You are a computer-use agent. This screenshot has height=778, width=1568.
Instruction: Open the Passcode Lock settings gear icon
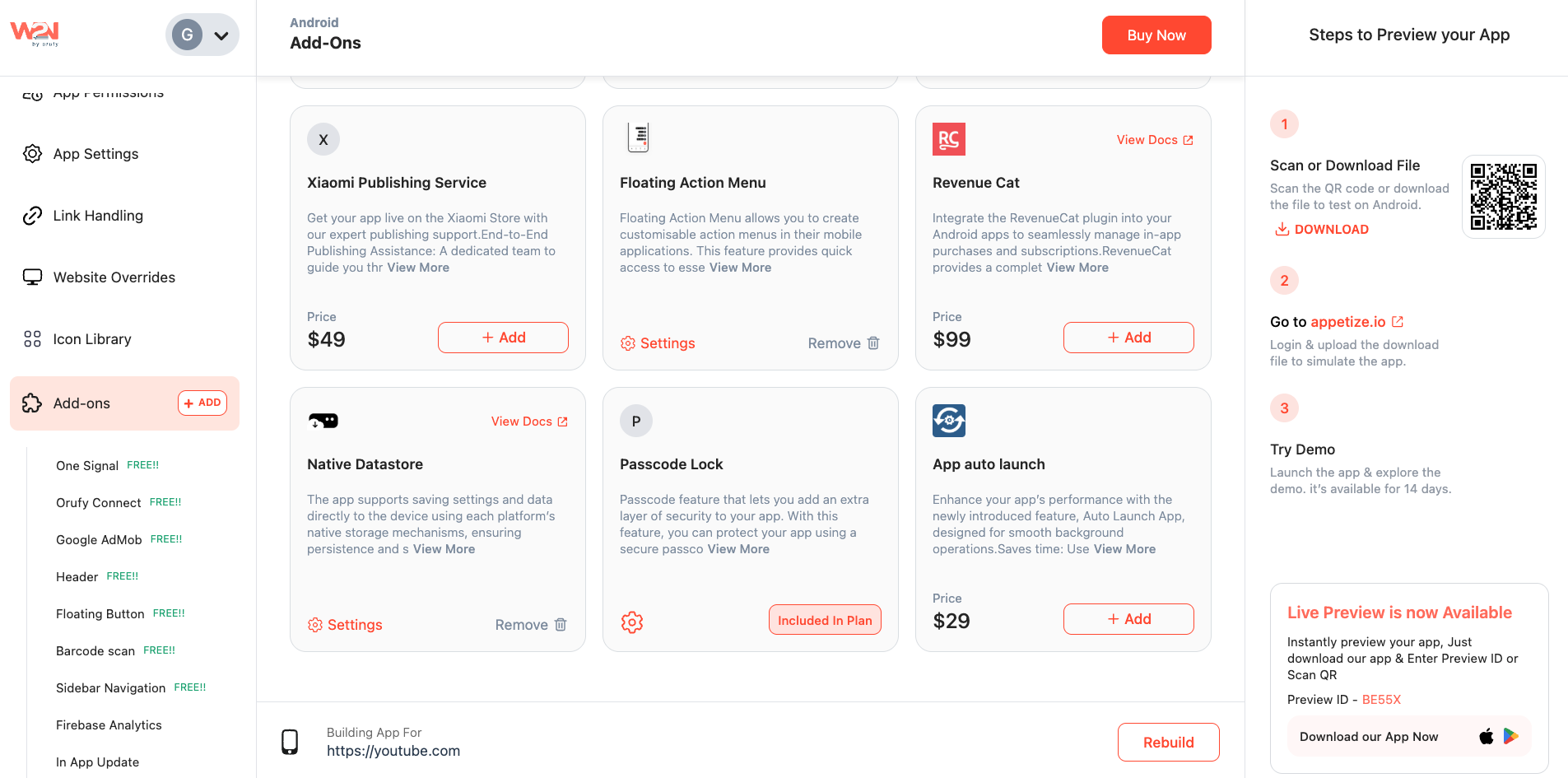point(632,622)
